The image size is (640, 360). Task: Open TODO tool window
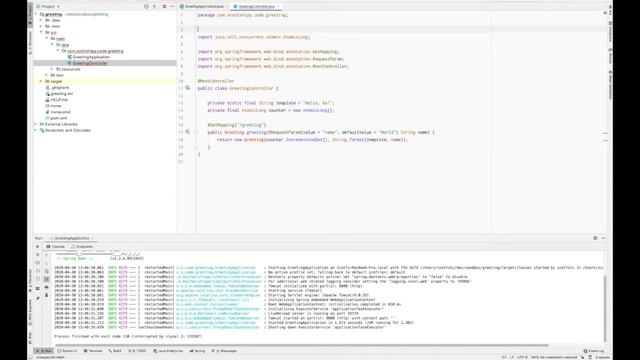(x=137, y=351)
